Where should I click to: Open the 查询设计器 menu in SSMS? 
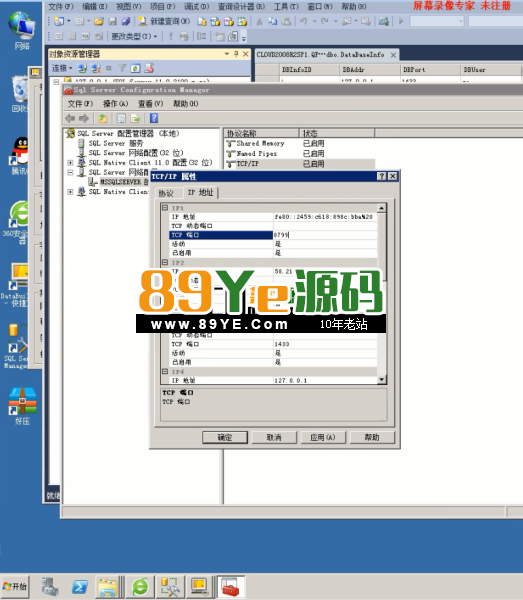pyautogui.click(x=241, y=7)
